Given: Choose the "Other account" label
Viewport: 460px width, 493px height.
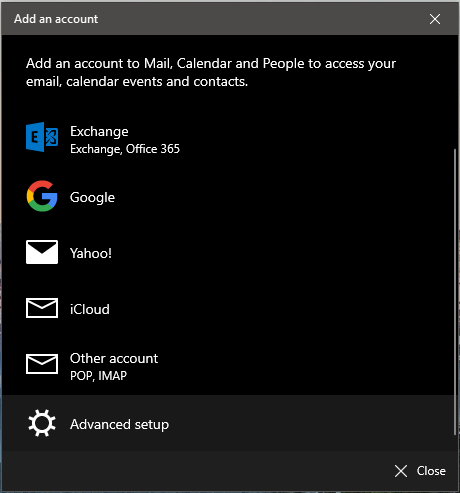Looking at the screenshot, I should click(114, 358).
